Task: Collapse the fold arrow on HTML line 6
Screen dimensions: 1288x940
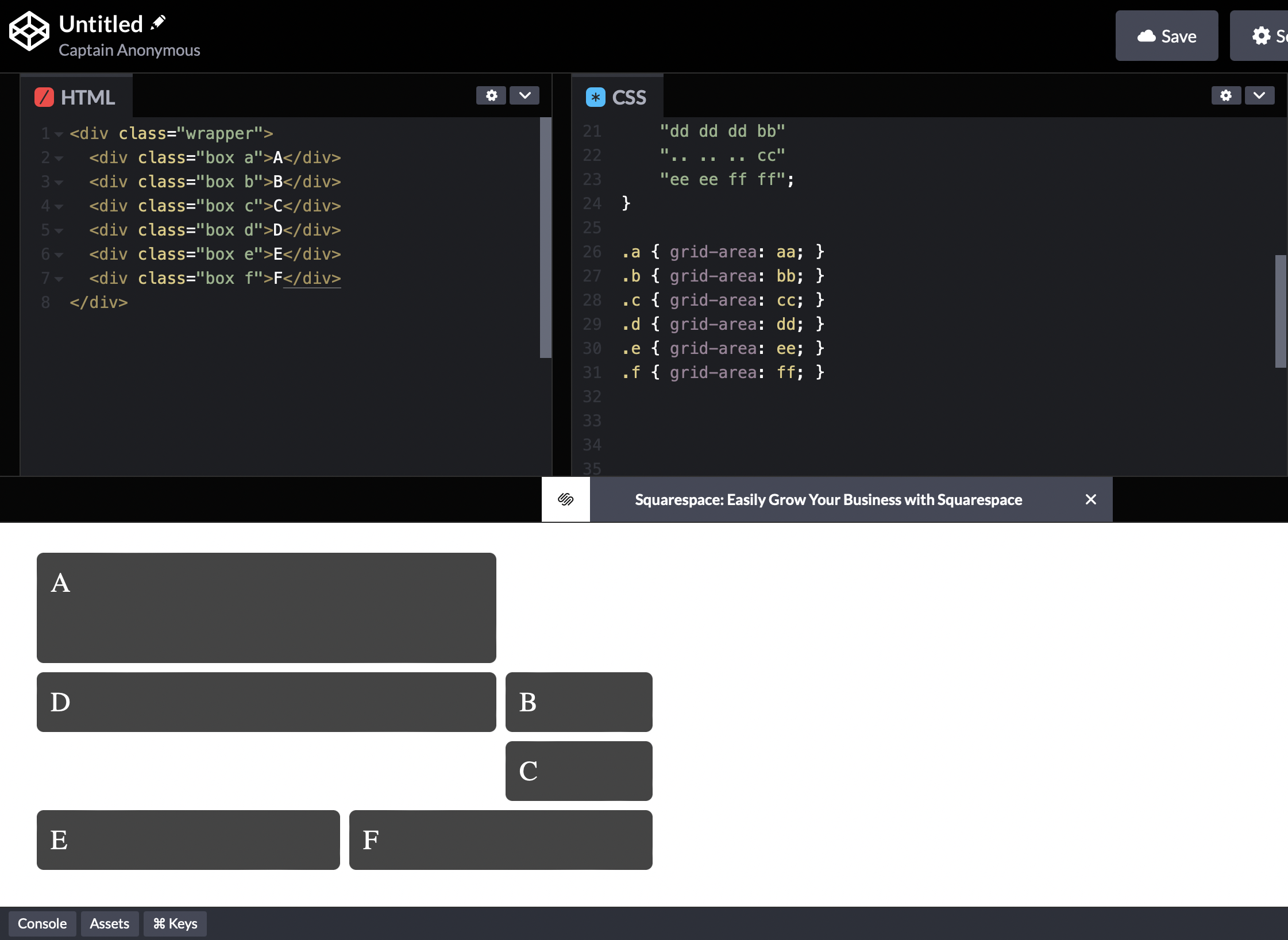Action: coord(59,255)
